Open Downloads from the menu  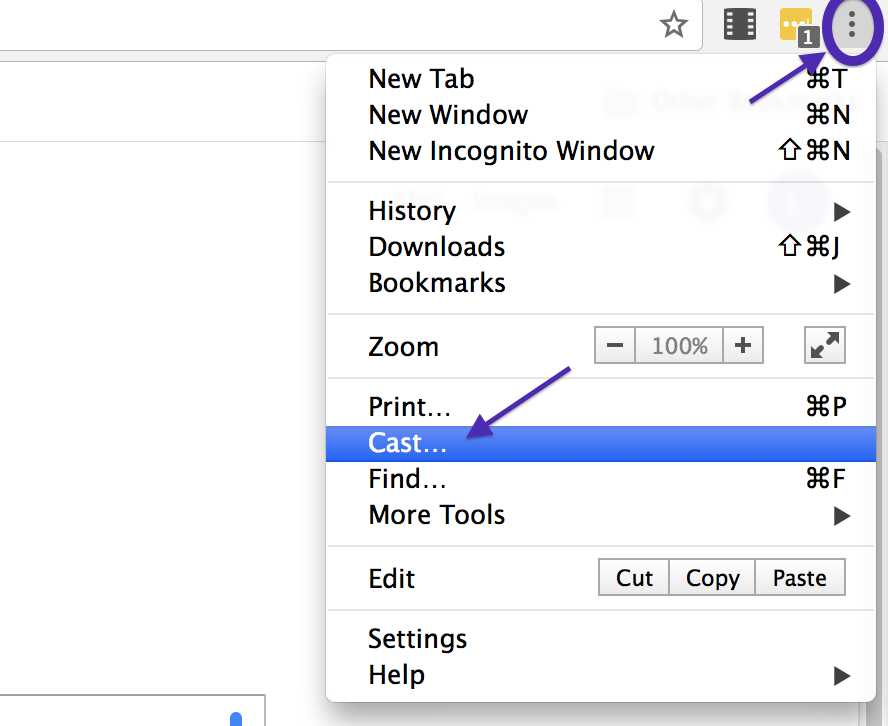pos(436,247)
